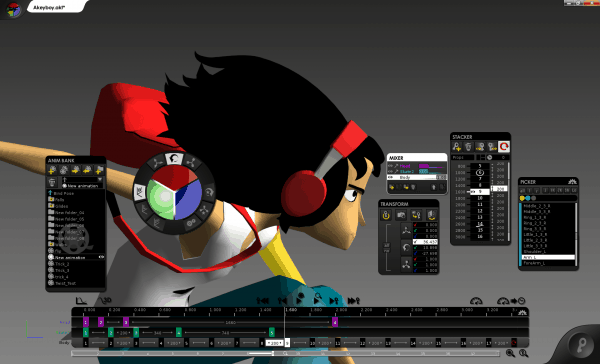This screenshot has width=600, height=364.
Task: Click purple key 4 on Head track
Action: click(x=335, y=322)
